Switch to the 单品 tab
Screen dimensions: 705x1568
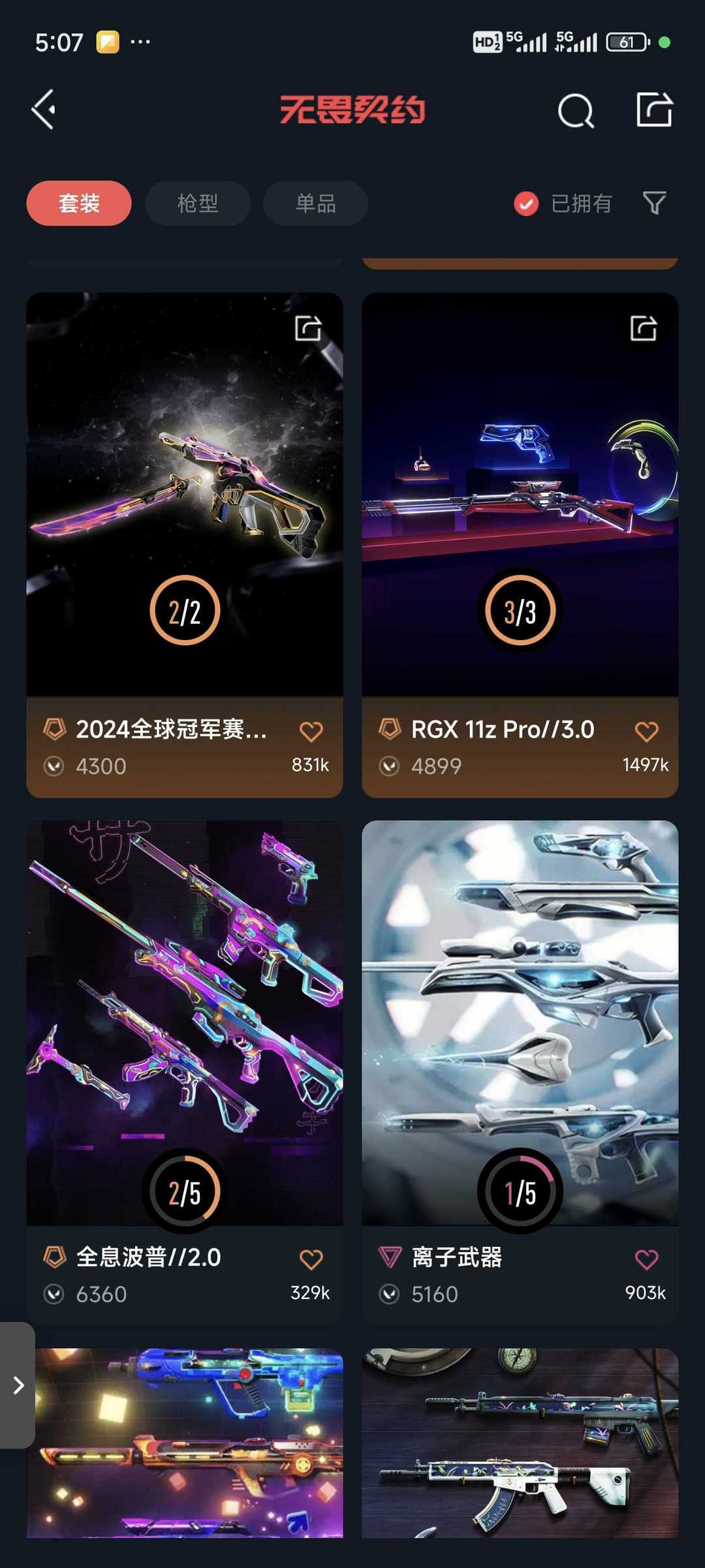315,203
